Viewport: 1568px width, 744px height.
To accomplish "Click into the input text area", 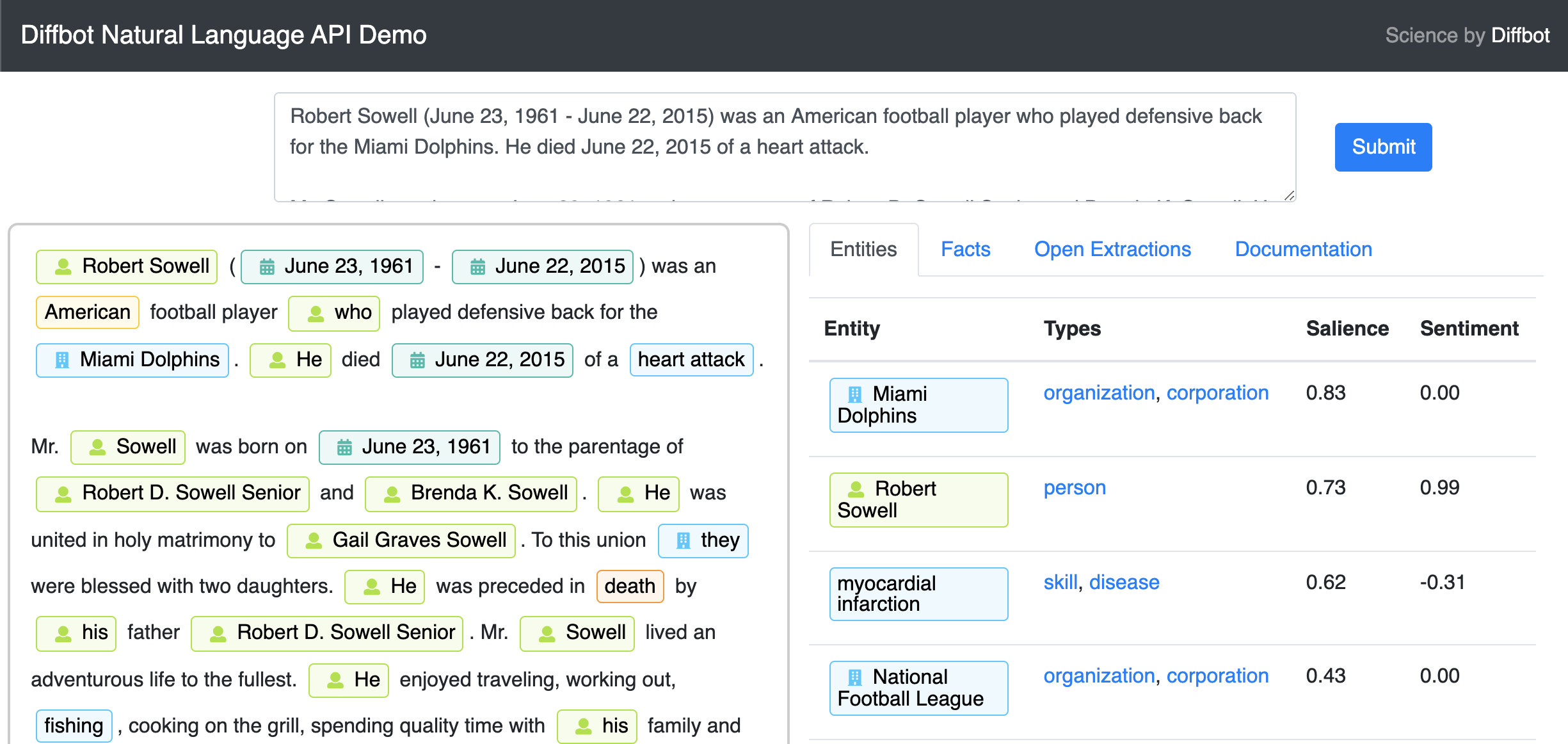I will [785, 147].
